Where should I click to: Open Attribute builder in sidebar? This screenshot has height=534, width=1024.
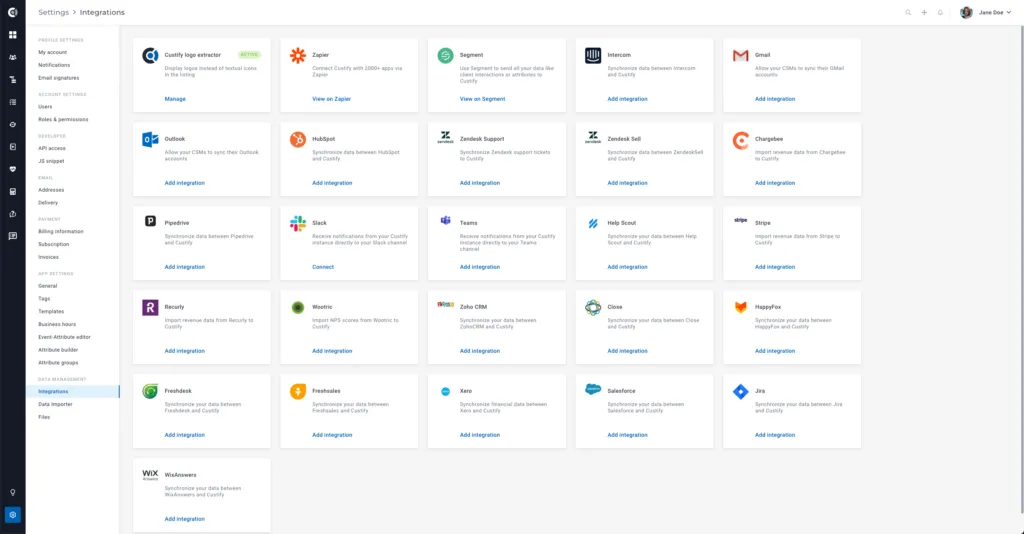58,350
